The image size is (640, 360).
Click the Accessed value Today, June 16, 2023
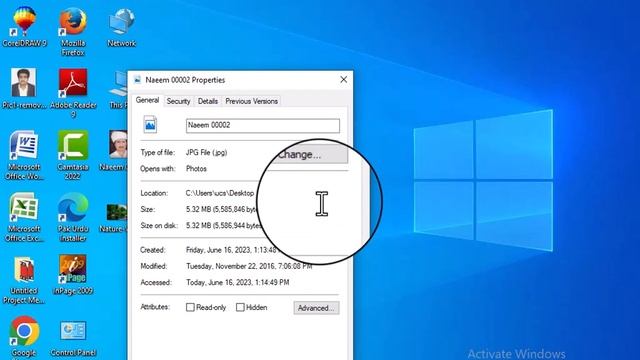[x=238, y=282]
